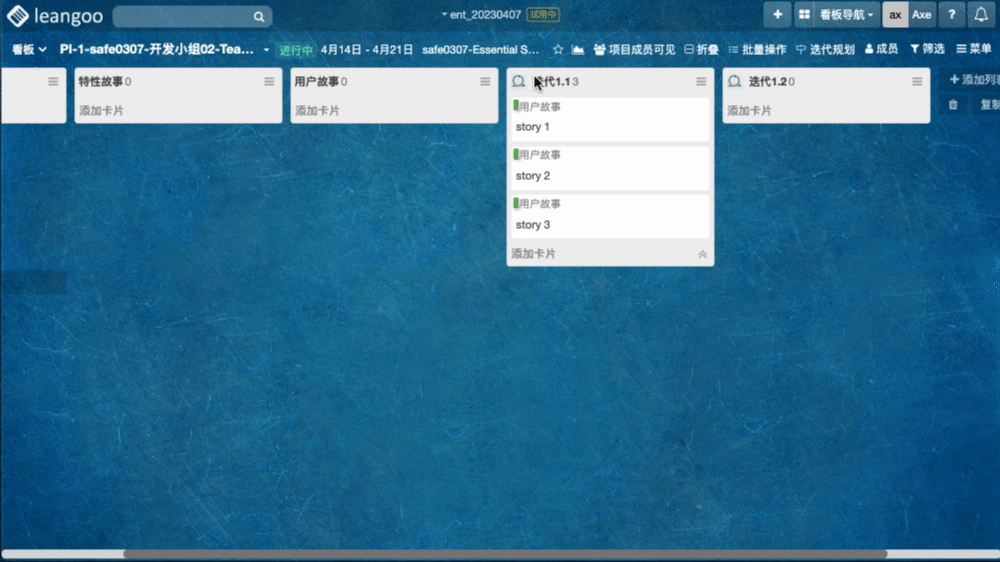Collapse 迭代1.1 list with double chevron
The height and width of the screenshot is (562, 1000).
(702, 255)
